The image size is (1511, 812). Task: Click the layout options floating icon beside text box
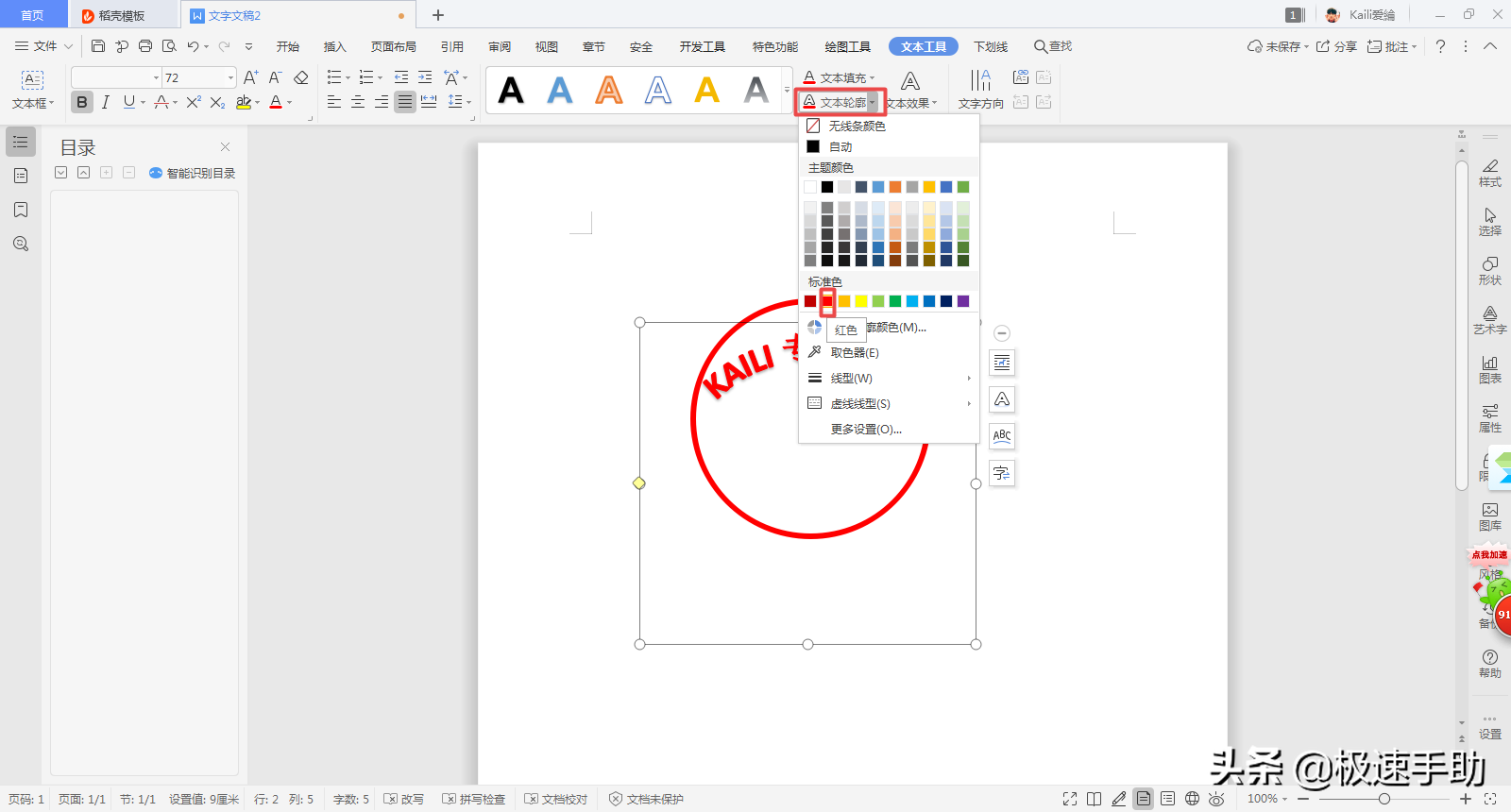tap(1002, 363)
